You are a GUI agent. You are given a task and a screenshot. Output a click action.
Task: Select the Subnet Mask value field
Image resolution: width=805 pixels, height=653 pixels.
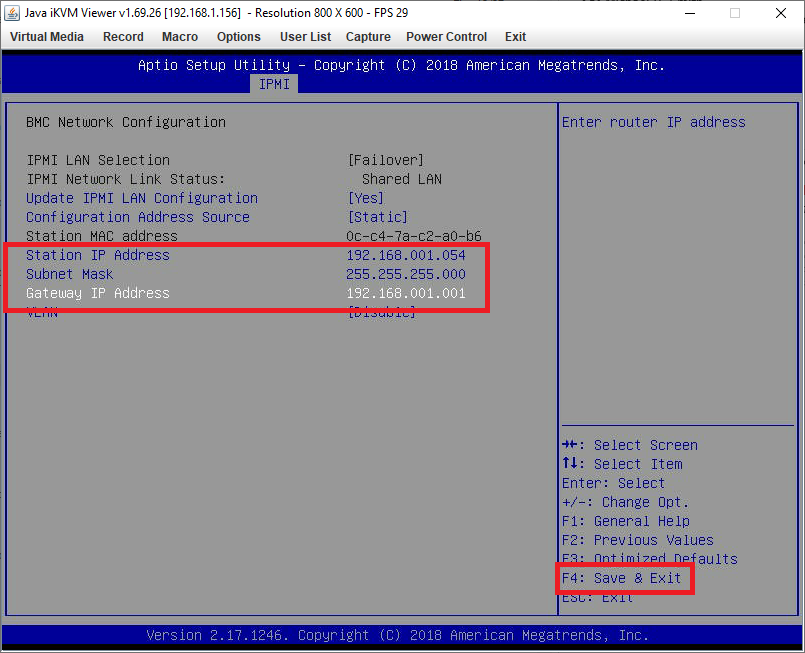(405, 274)
